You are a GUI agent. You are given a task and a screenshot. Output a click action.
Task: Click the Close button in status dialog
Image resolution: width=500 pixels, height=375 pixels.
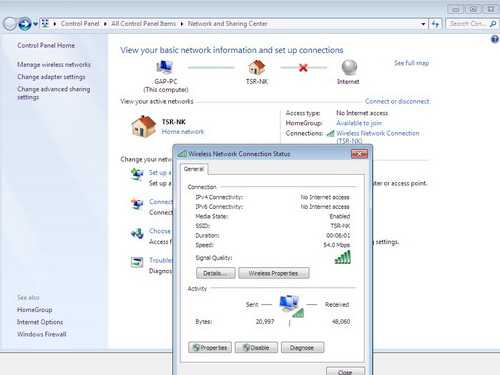(345, 371)
